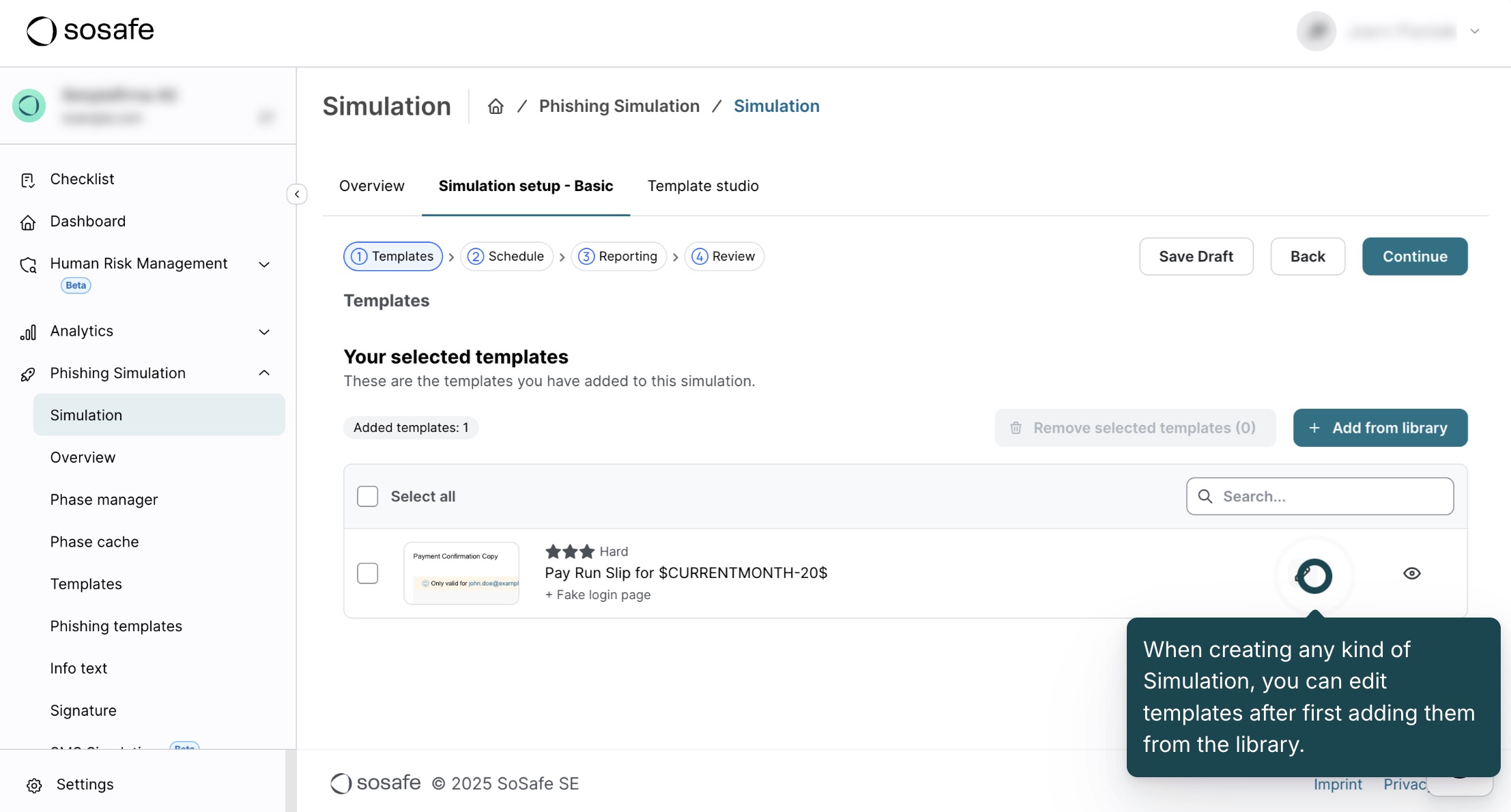
Task: Click the sosafe logo in header
Action: pyautogui.click(x=90, y=30)
